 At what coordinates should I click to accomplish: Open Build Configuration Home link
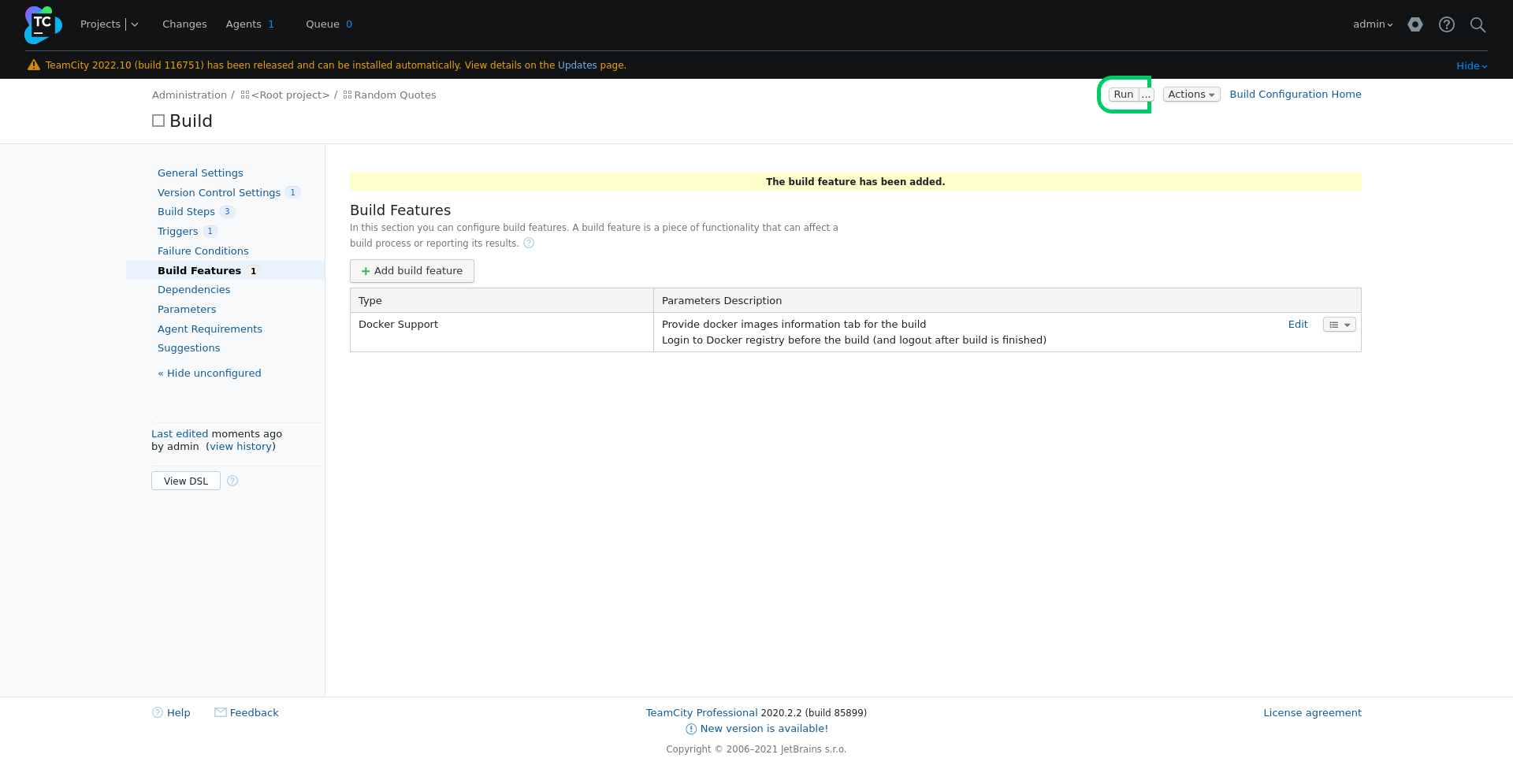click(x=1296, y=95)
